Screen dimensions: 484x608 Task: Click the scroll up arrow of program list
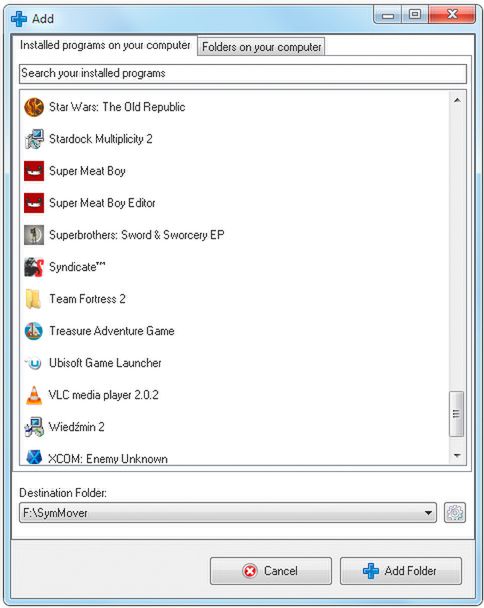pos(457,100)
